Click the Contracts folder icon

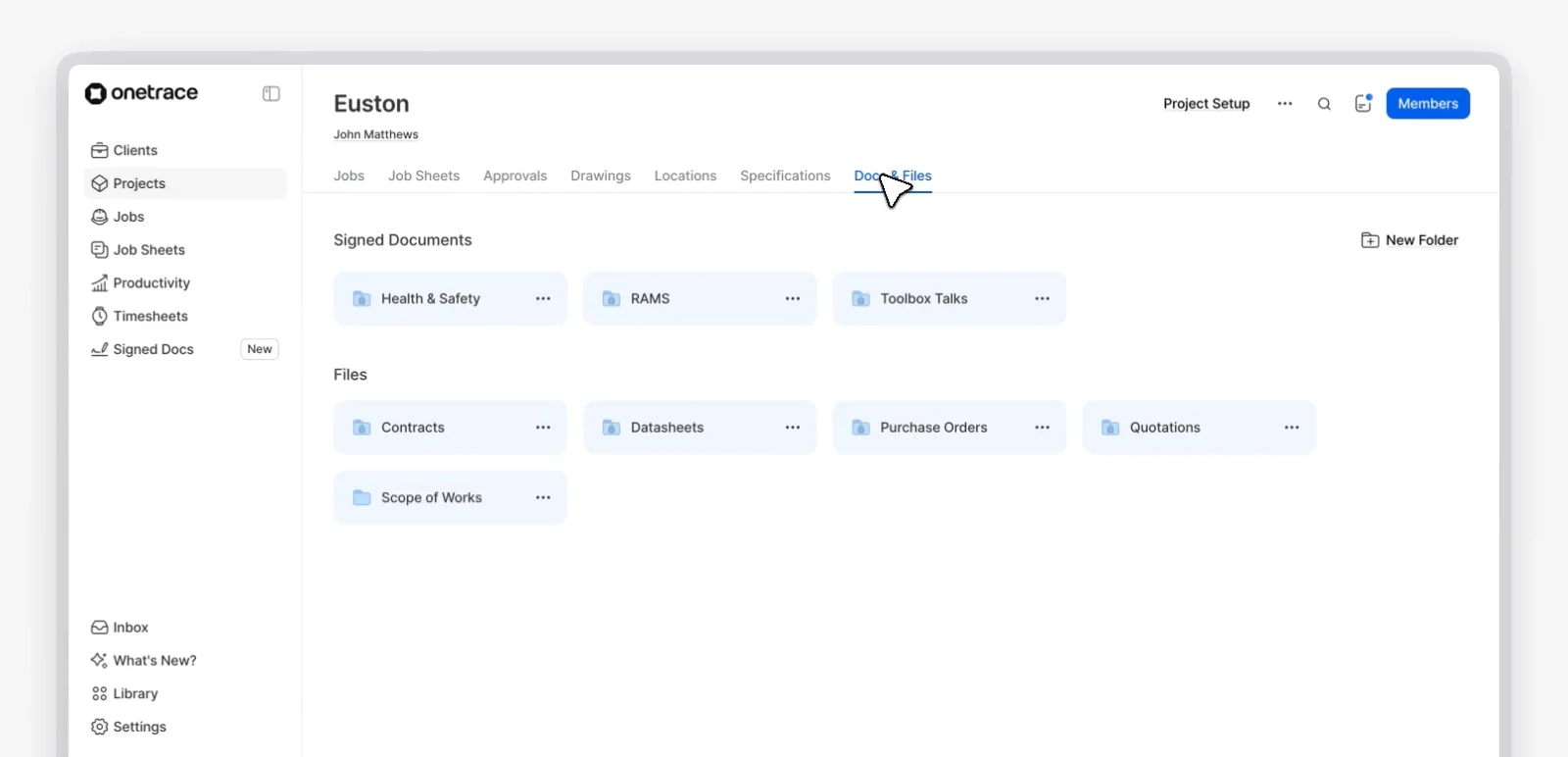(362, 428)
